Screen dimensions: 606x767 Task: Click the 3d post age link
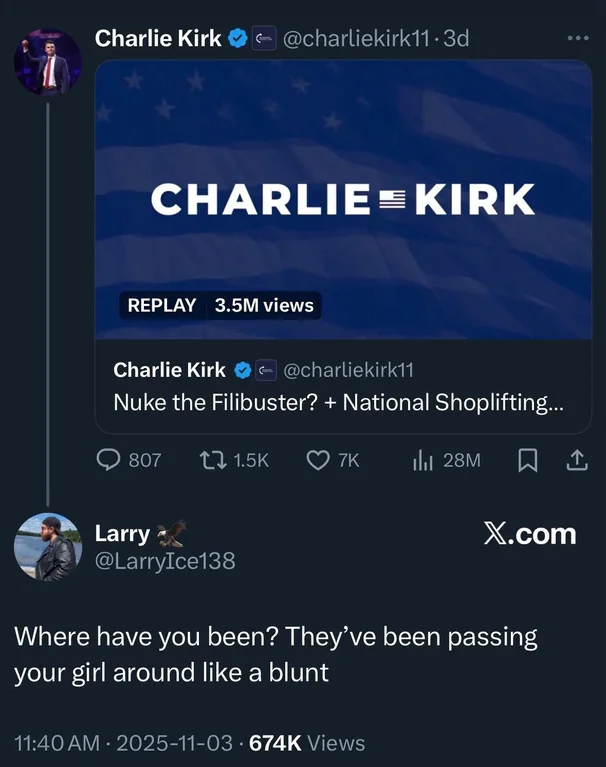(x=456, y=39)
